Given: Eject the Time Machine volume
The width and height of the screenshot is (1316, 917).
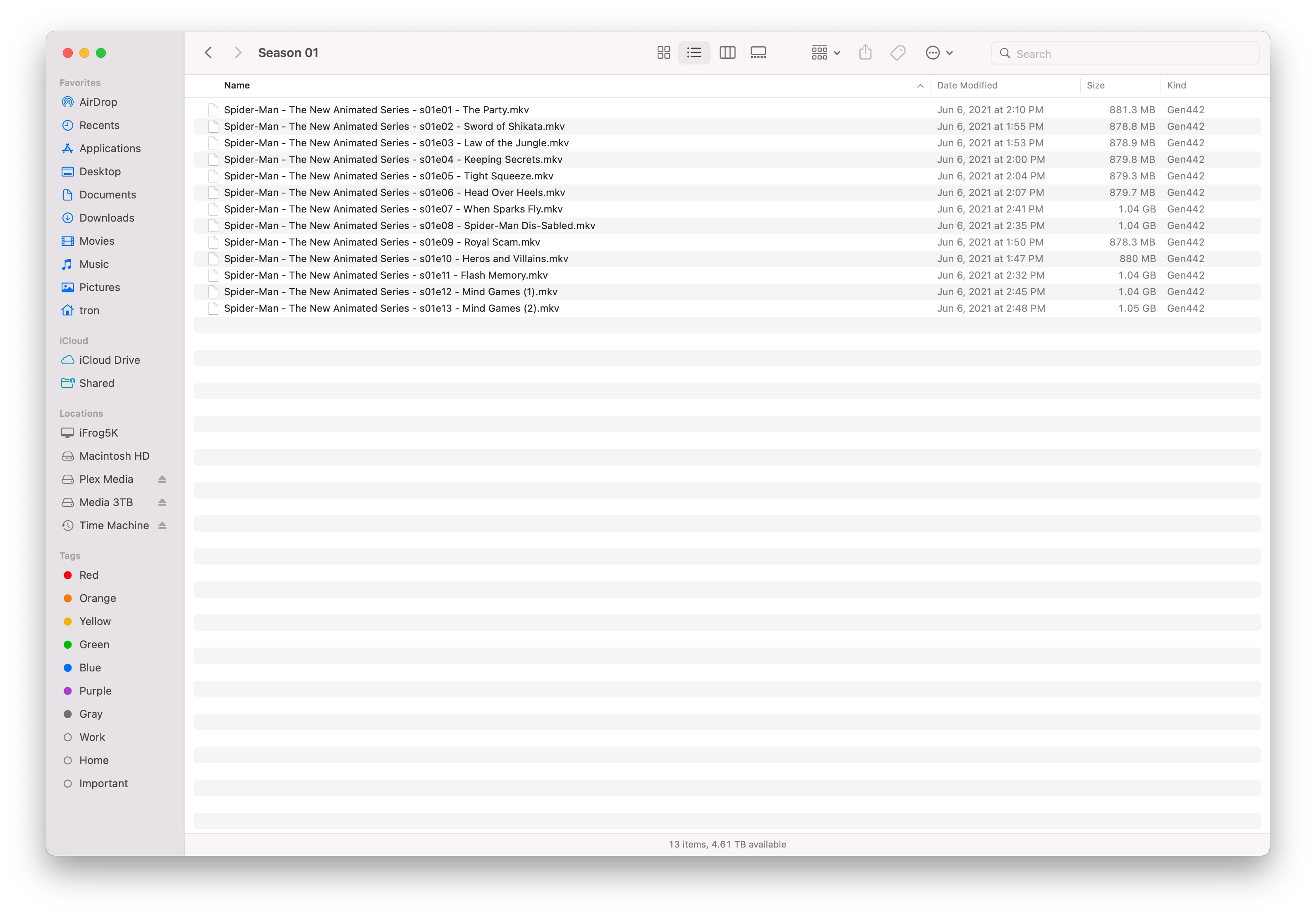Looking at the screenshot, I should 162,525.
